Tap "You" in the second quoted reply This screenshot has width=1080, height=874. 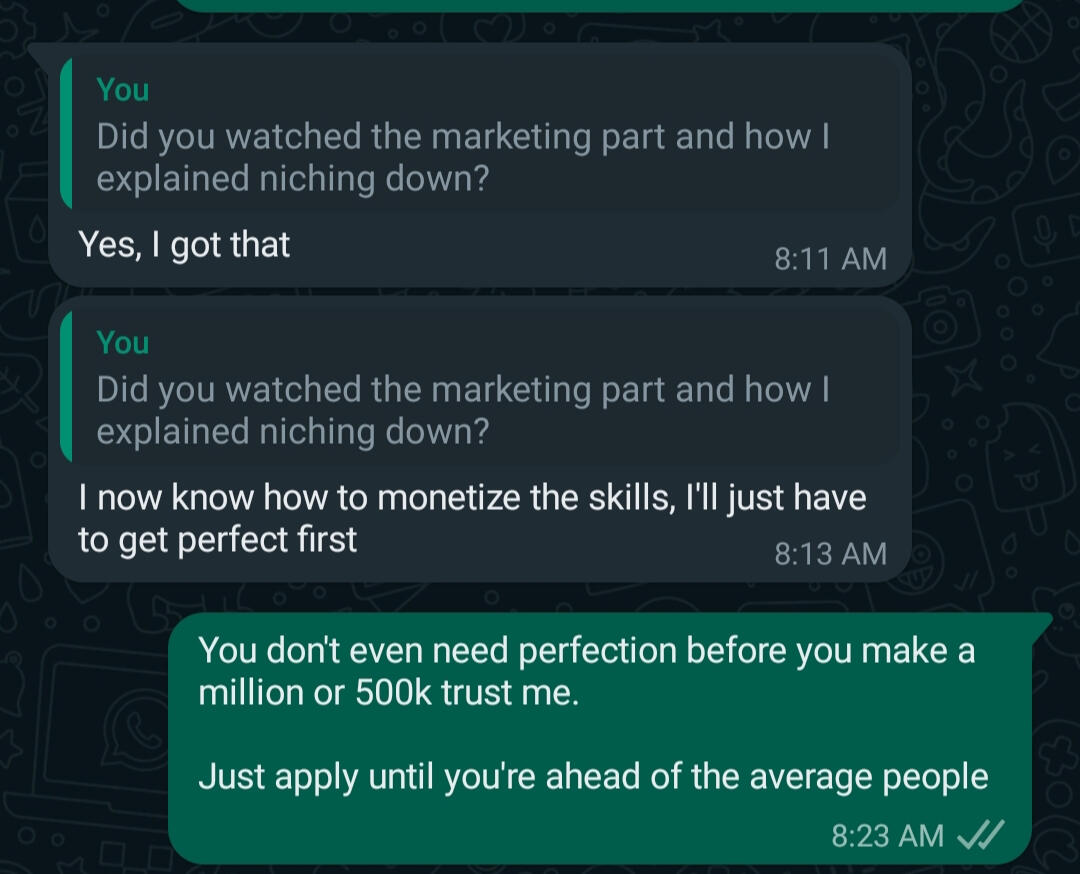click(123, 343)
